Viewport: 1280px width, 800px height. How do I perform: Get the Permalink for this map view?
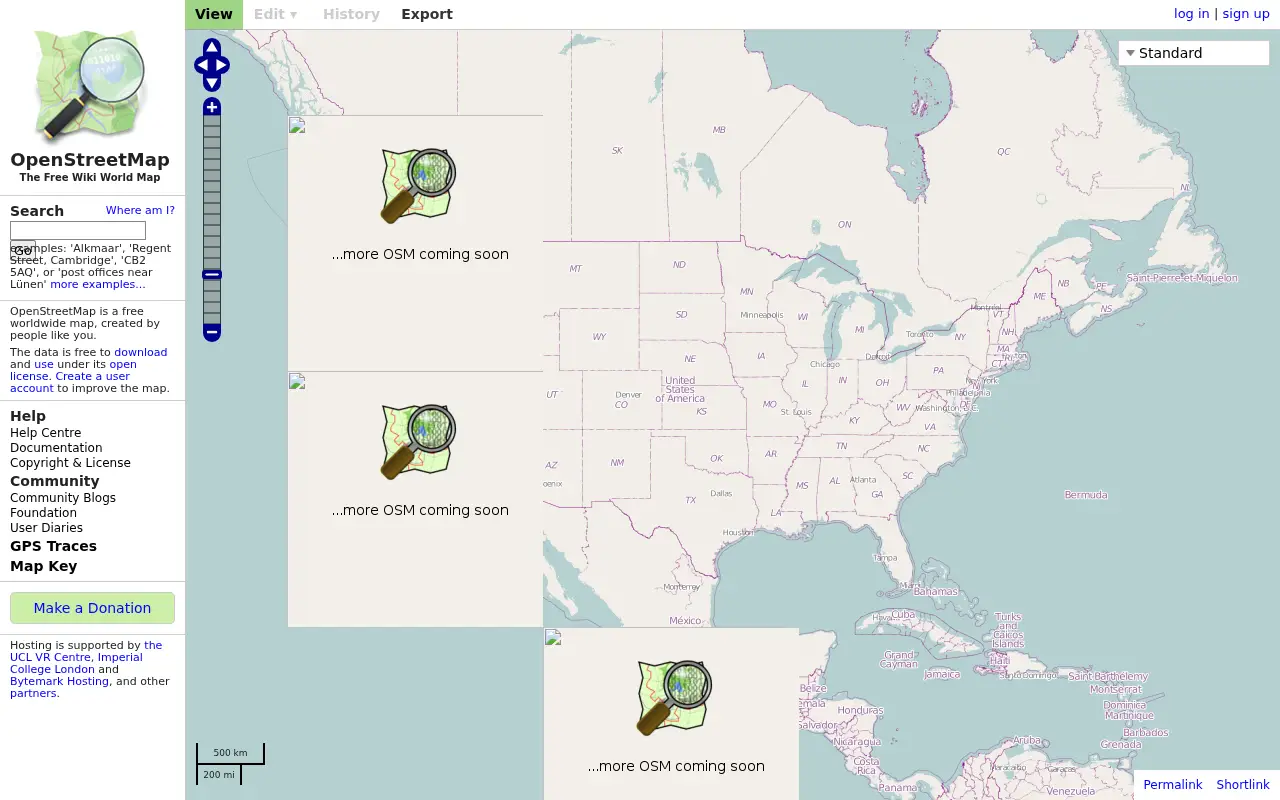1173,785
